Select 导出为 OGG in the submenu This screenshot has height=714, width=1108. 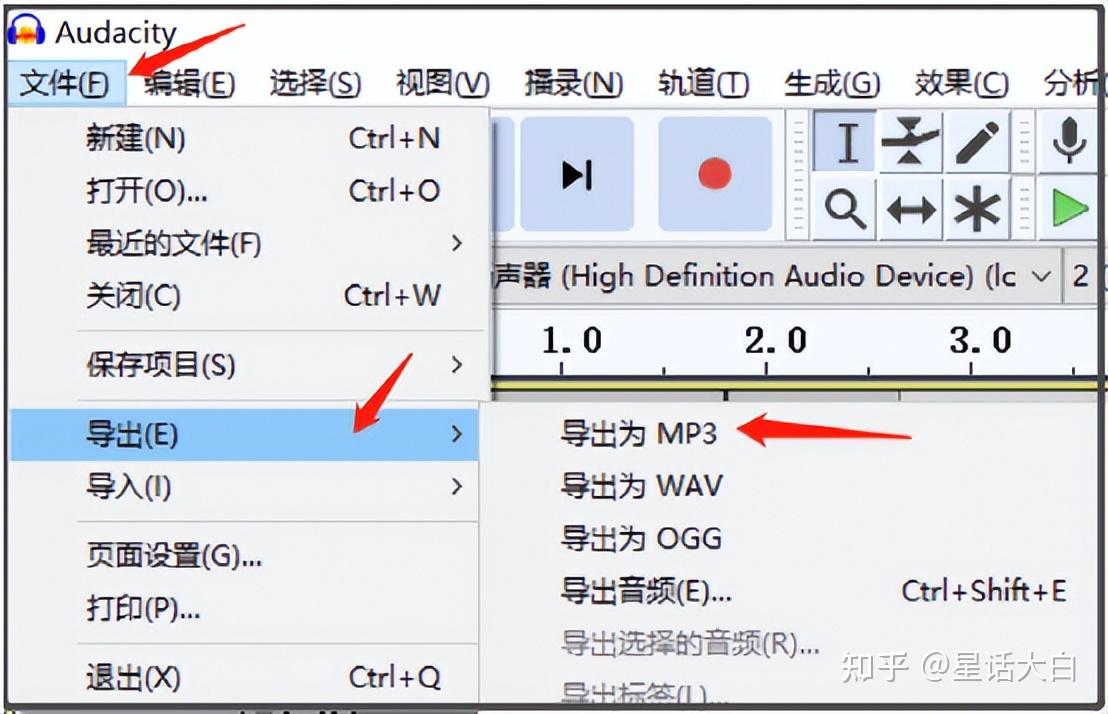click(x=790, y=539)
